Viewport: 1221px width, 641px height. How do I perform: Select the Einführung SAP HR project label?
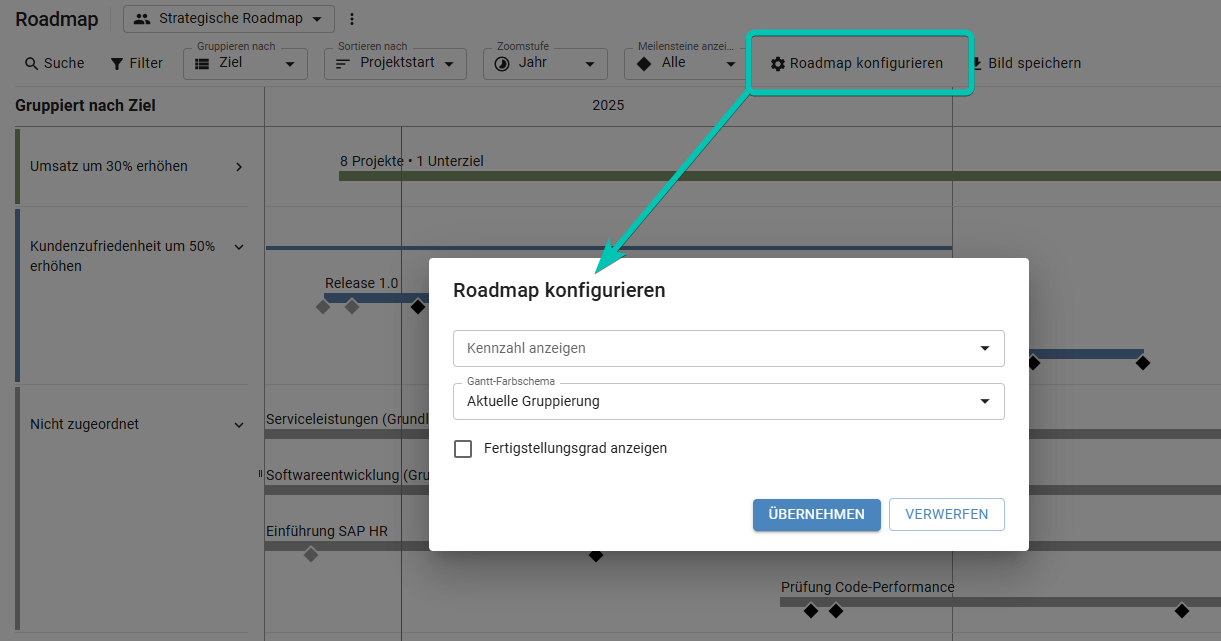point(327,531)
